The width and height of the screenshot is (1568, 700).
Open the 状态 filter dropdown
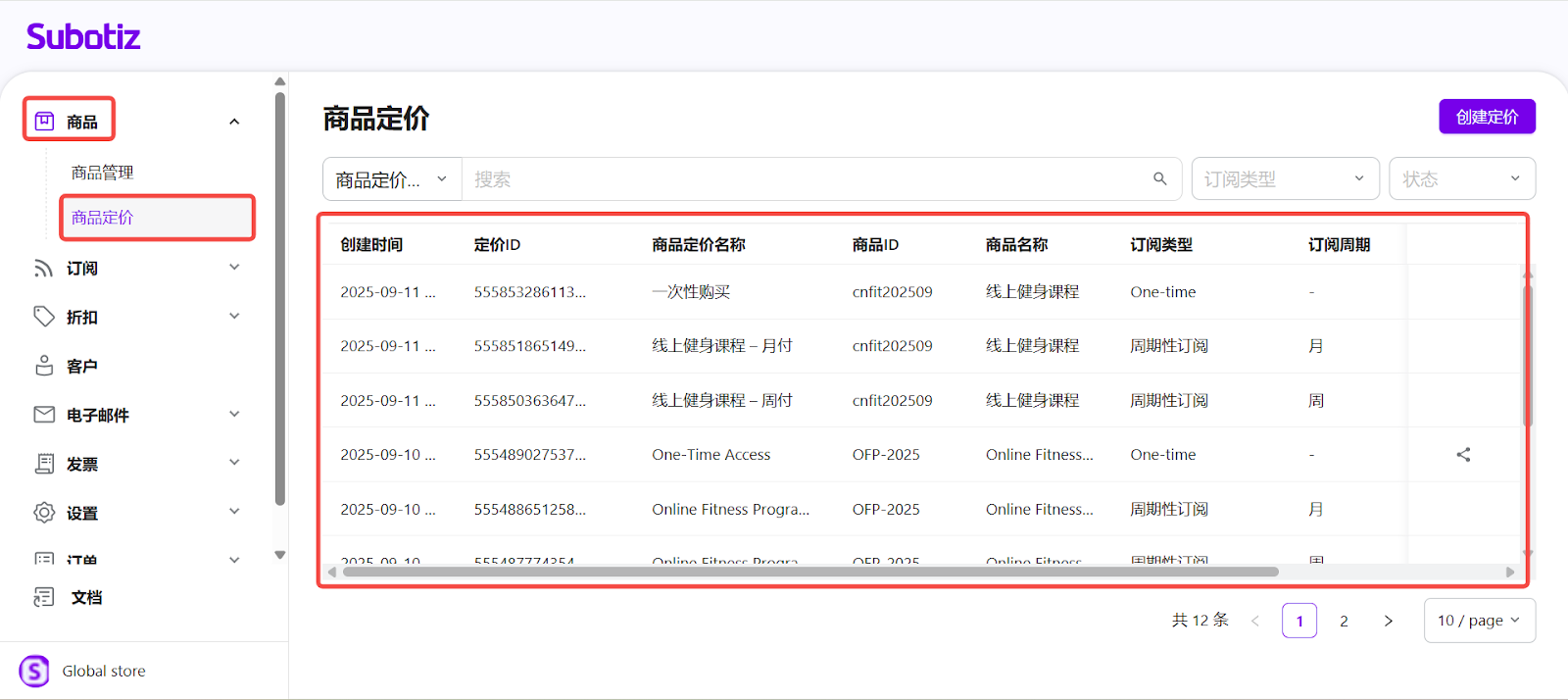tap(1461, 179)
